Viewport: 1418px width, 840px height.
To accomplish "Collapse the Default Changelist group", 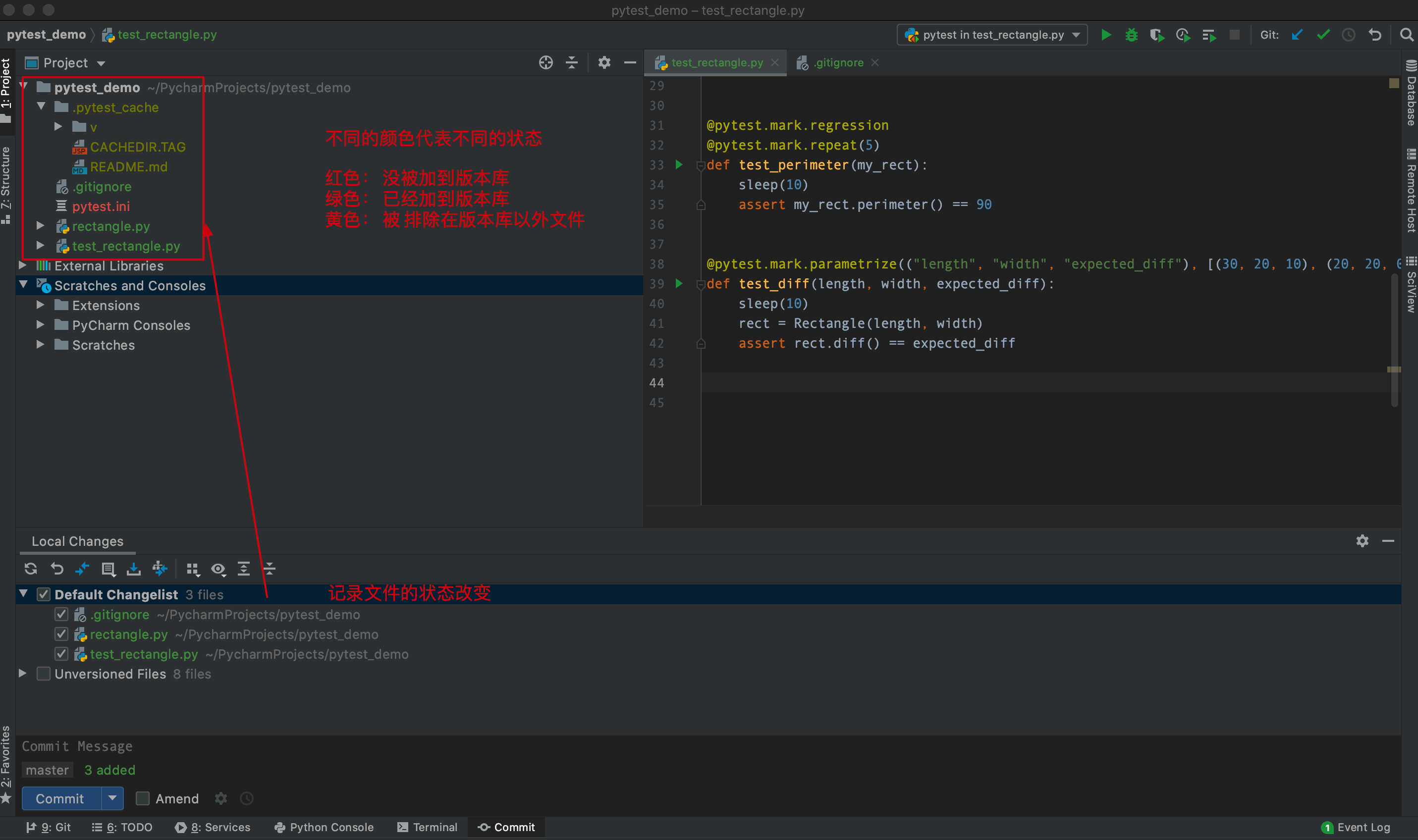I will [x=23, y=594].
